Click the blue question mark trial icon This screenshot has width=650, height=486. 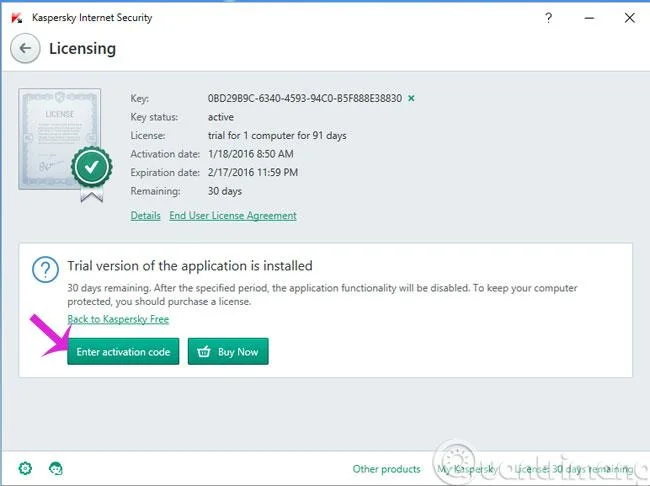pos(45,270)
